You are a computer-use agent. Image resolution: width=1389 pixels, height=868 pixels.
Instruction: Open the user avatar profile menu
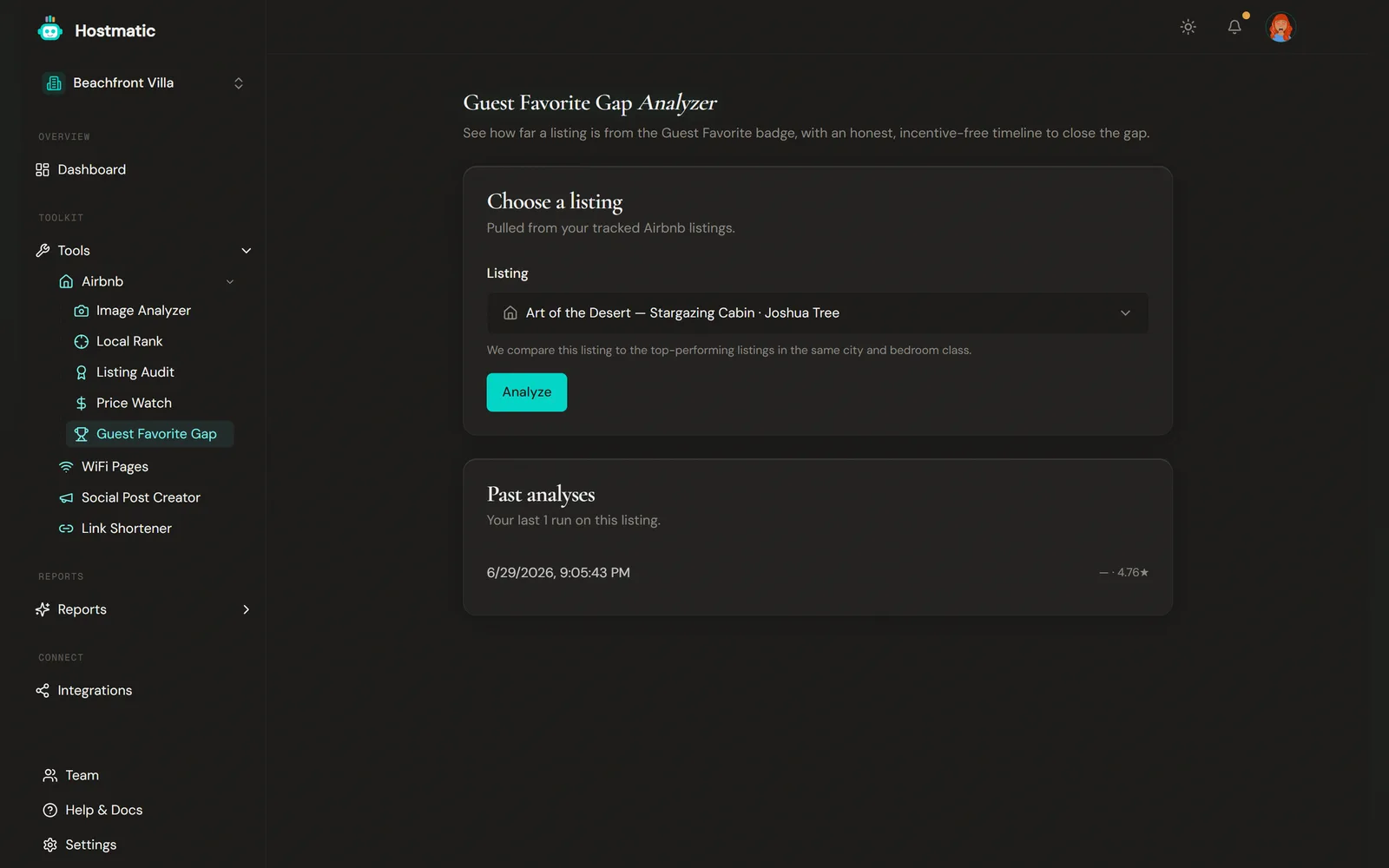point(1280,27)
